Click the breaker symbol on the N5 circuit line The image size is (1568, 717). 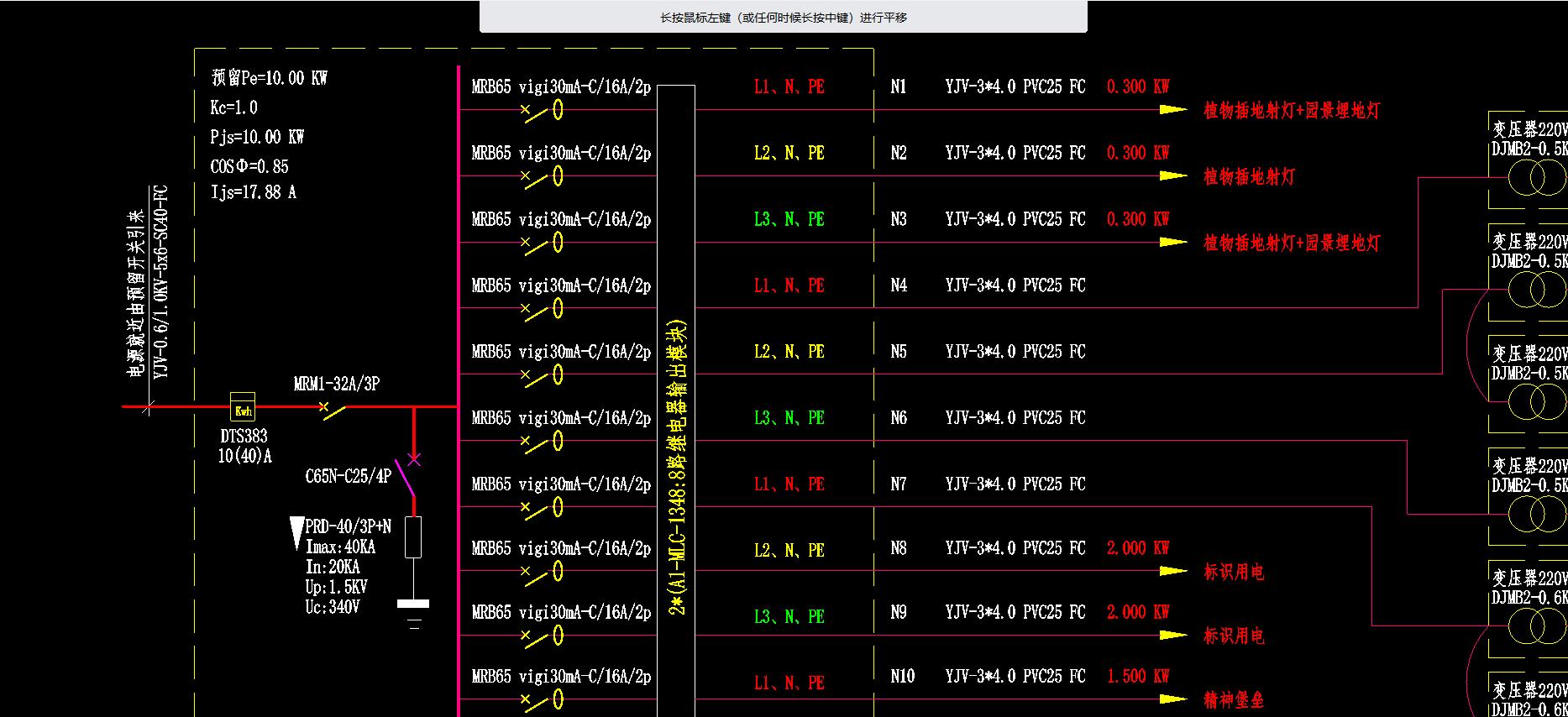click(542, 374)
